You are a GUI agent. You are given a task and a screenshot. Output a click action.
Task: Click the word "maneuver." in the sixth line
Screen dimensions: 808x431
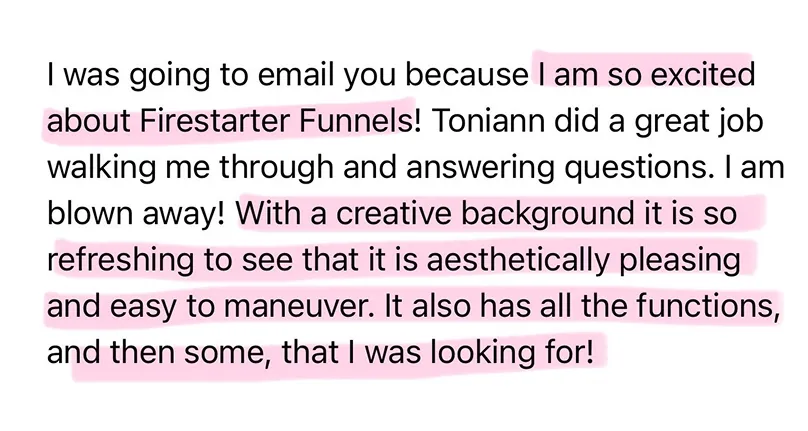tap(297, 306)
